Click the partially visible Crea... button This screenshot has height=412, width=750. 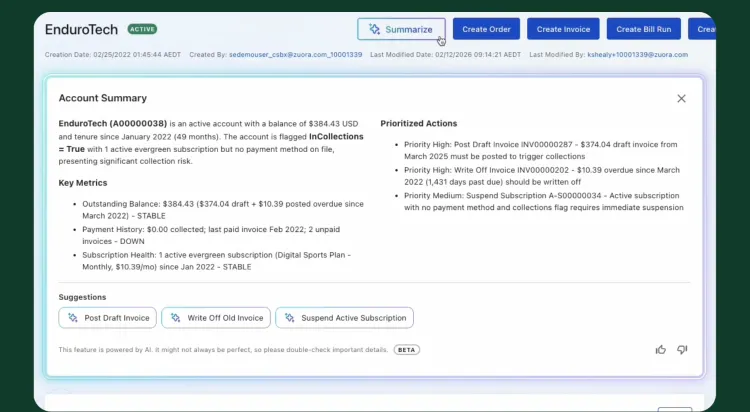[x=702, y=29]
